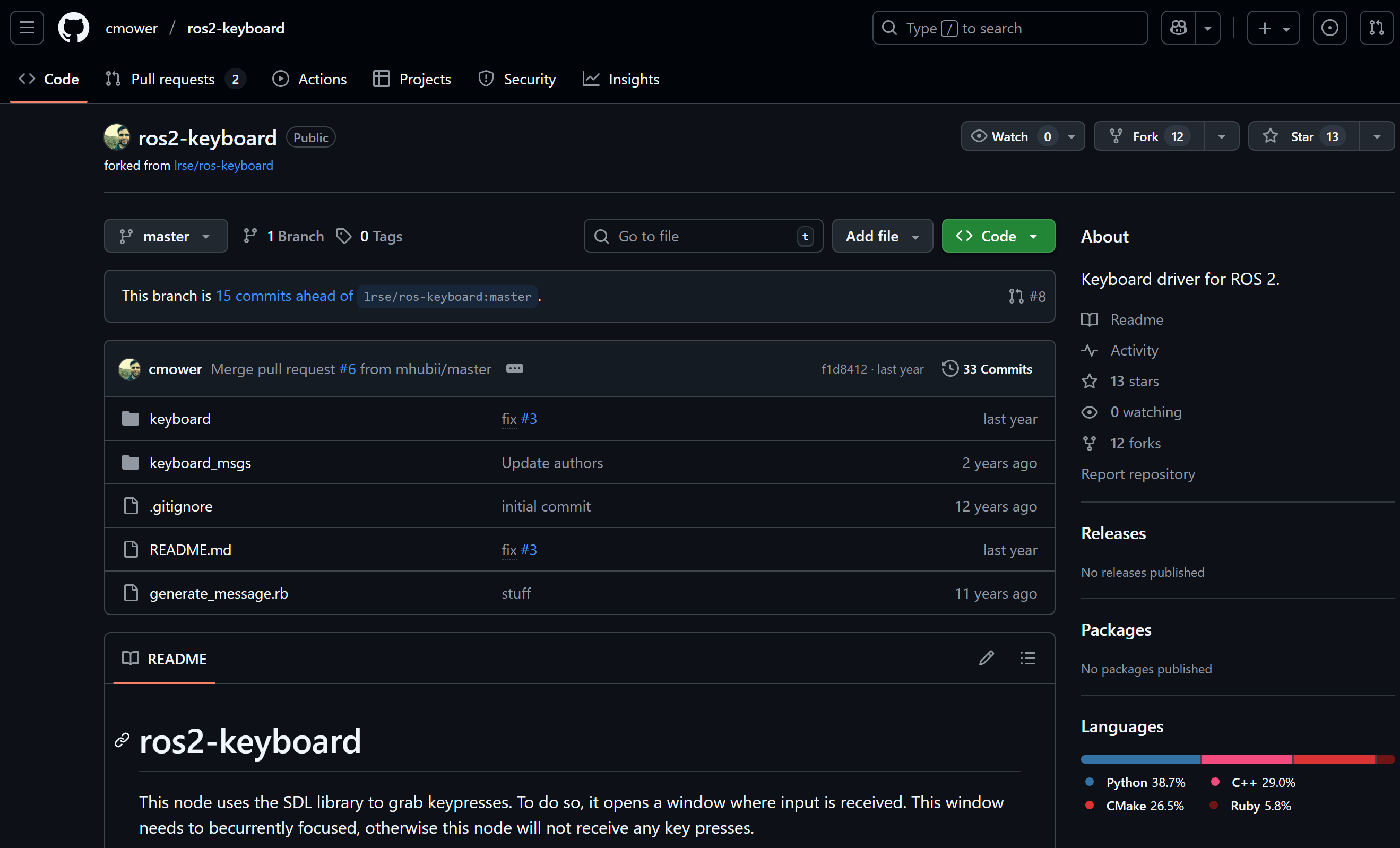
Task: Click the keyboard folder icon
Action: tap(131, 419)
